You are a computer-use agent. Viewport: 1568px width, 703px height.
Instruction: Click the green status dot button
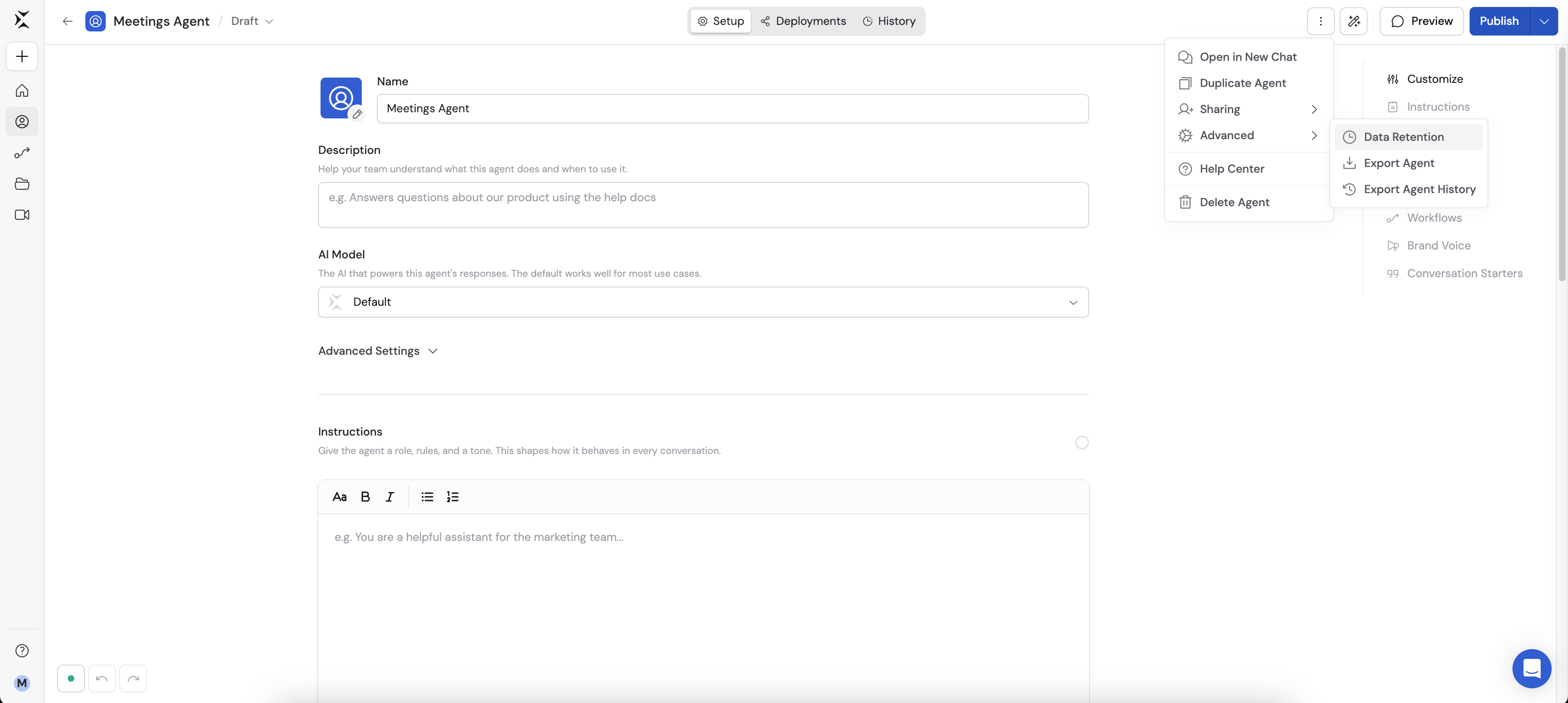coord(71,679)
